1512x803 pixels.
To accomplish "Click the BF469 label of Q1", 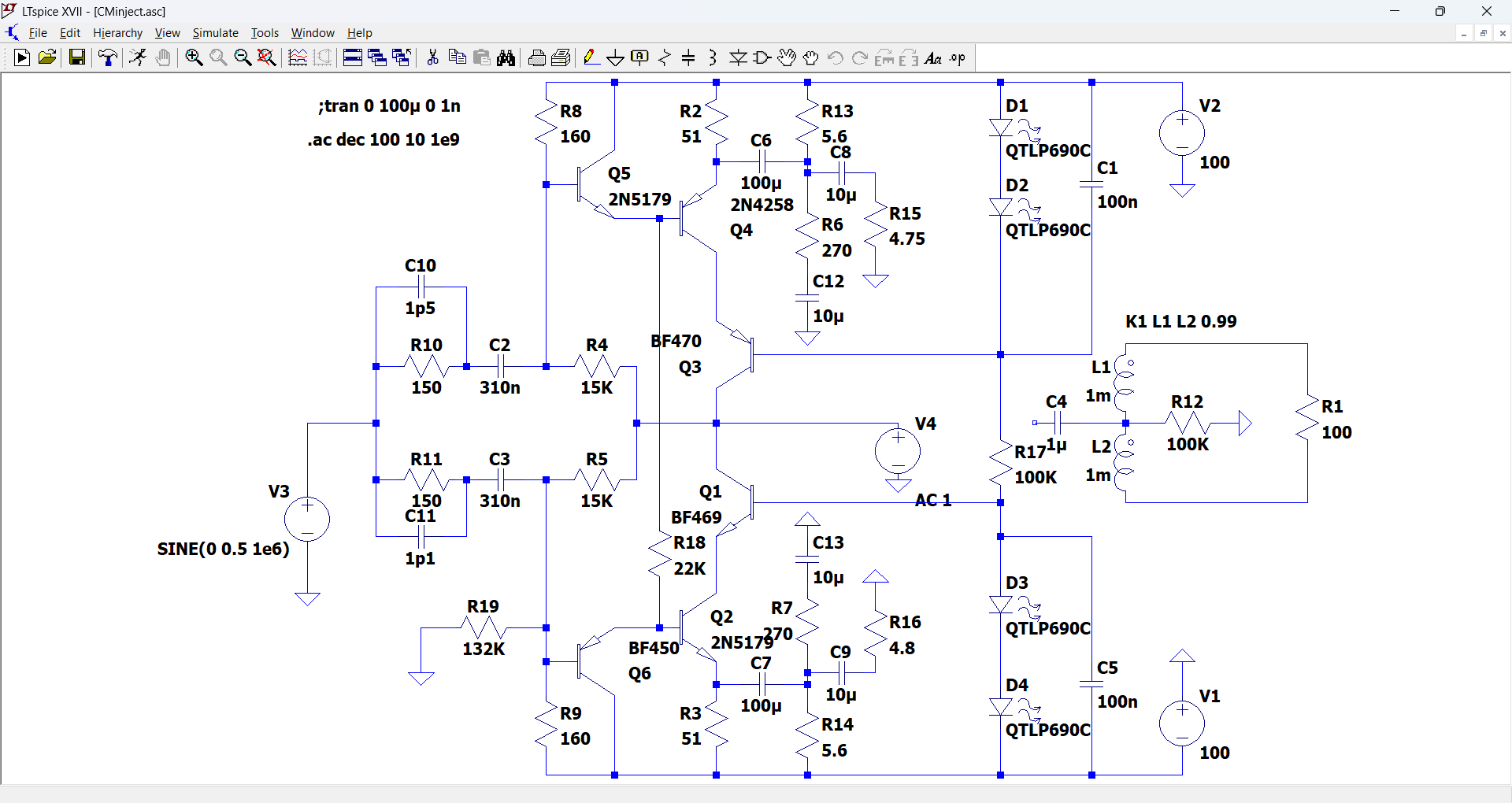I will point(696,517).
